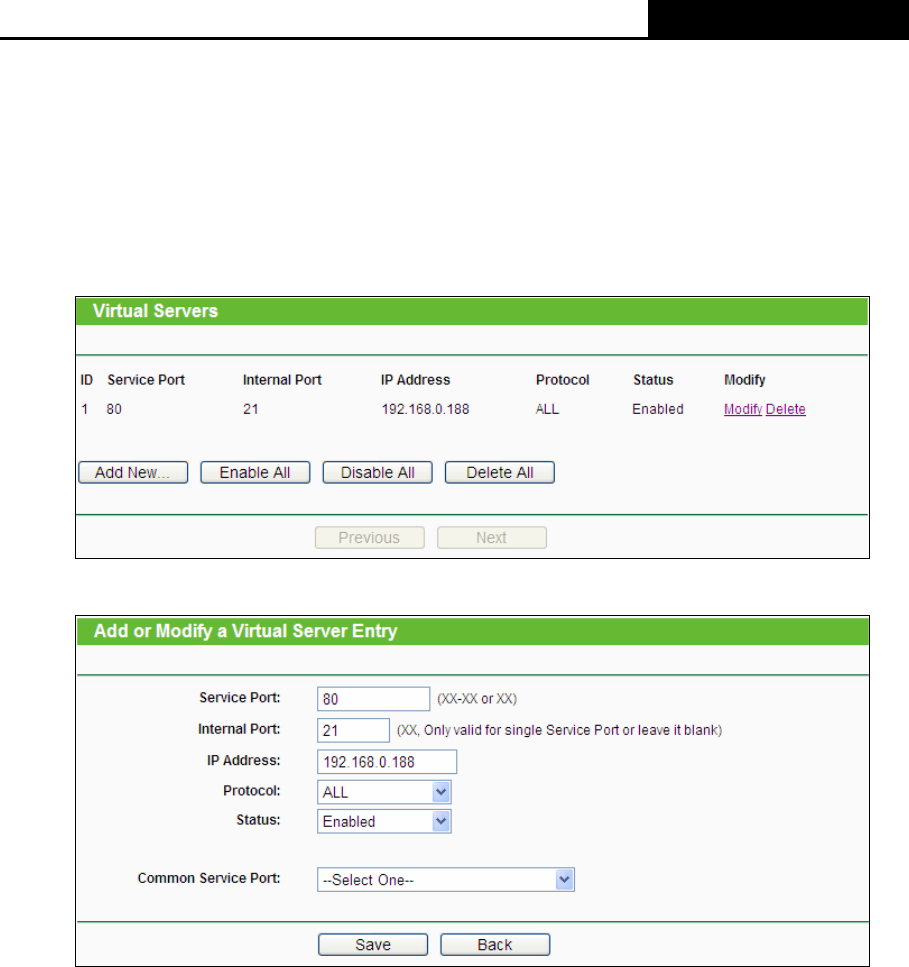Click the Enabled status cell in row 1
Image resolution: width=909 pixels, height=967 pixels.
pyautogui.click(x=658, y=409)
